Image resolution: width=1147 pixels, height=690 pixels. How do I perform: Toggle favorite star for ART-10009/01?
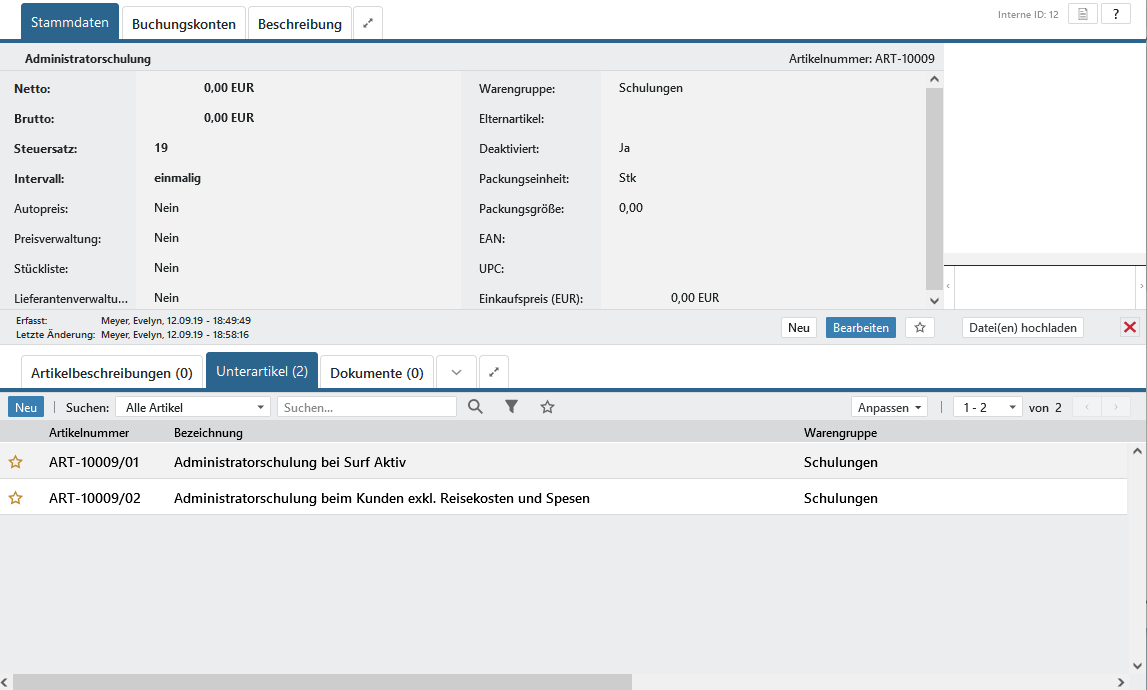click(x=15, y=462)
